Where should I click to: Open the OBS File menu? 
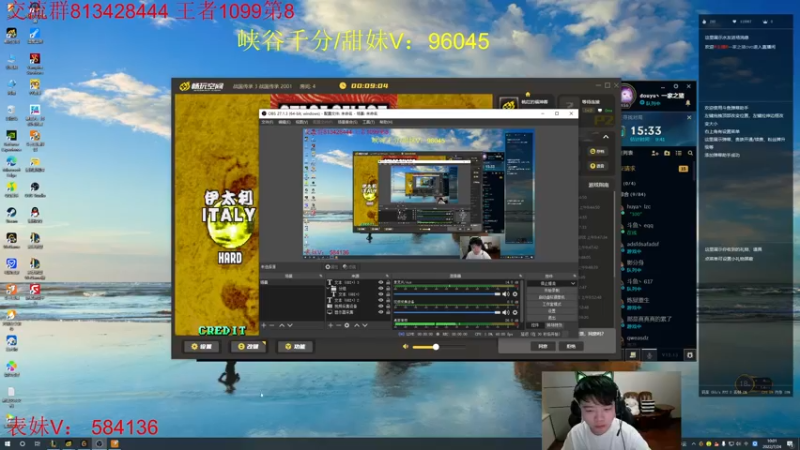267,122
